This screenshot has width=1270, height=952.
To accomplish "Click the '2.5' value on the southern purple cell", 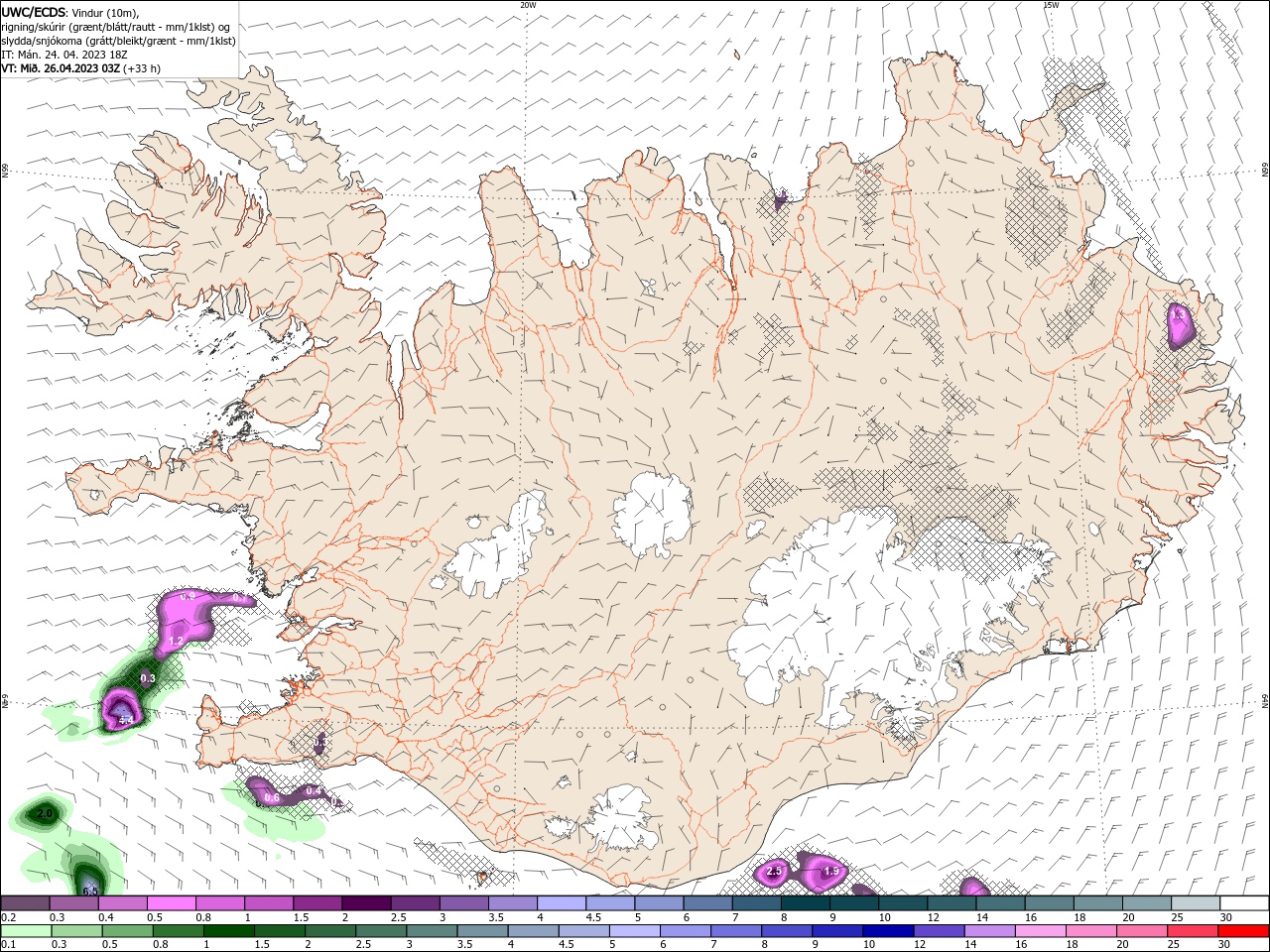I will pos(775,872).
